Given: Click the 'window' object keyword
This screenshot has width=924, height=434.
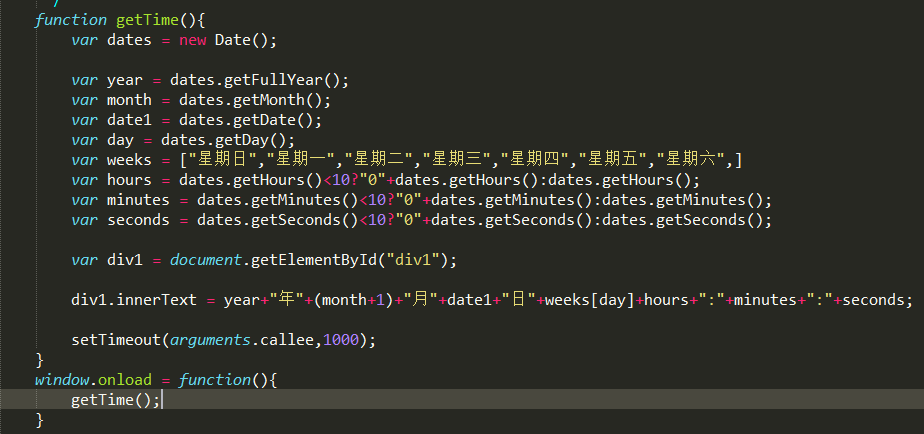Looking at the screenshot, I should [62, 380].
